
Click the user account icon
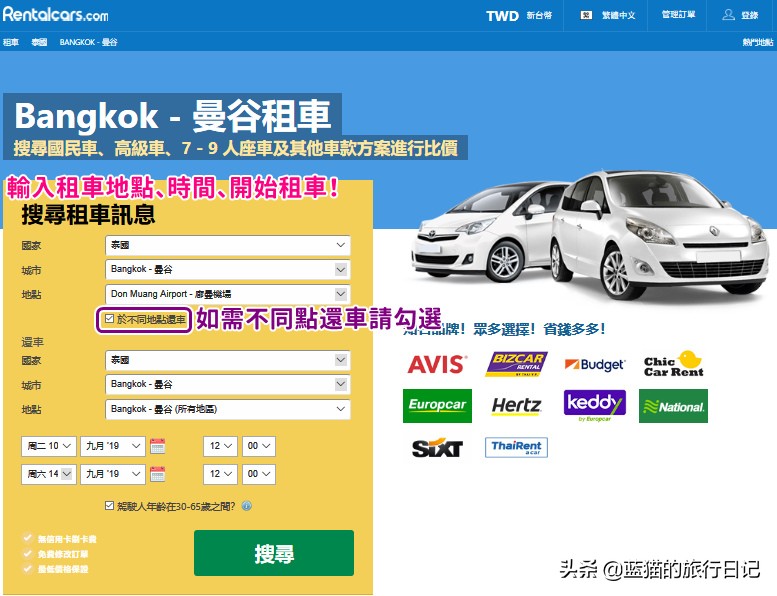click(728, 15)
